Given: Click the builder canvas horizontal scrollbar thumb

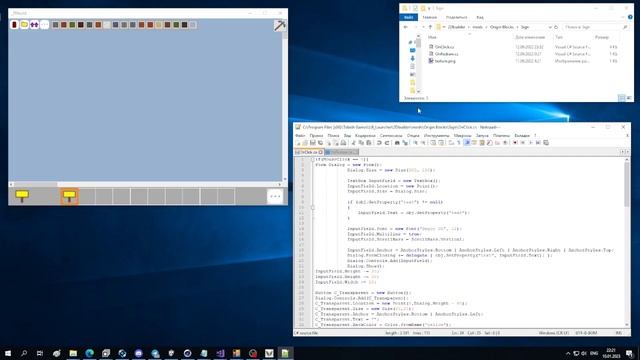Looking at the screenshot, I should pyautogui.click(x=35, y=184).
